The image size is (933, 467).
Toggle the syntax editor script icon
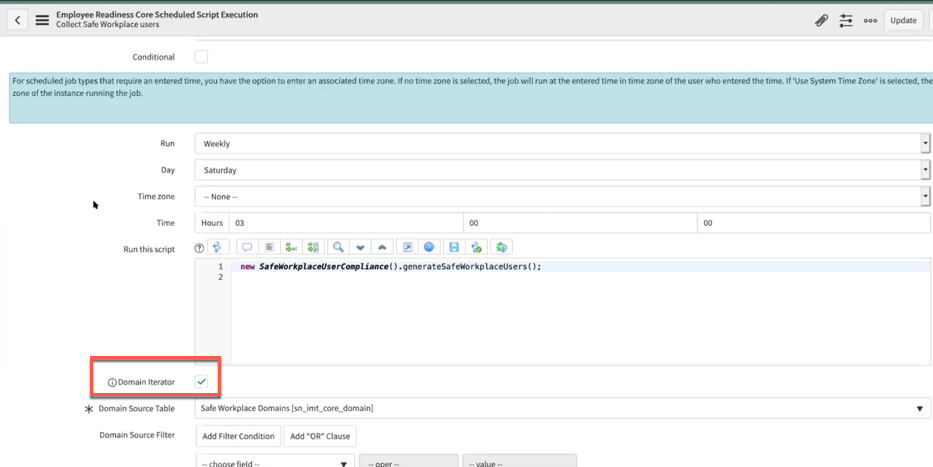click(x=218, y=247)
